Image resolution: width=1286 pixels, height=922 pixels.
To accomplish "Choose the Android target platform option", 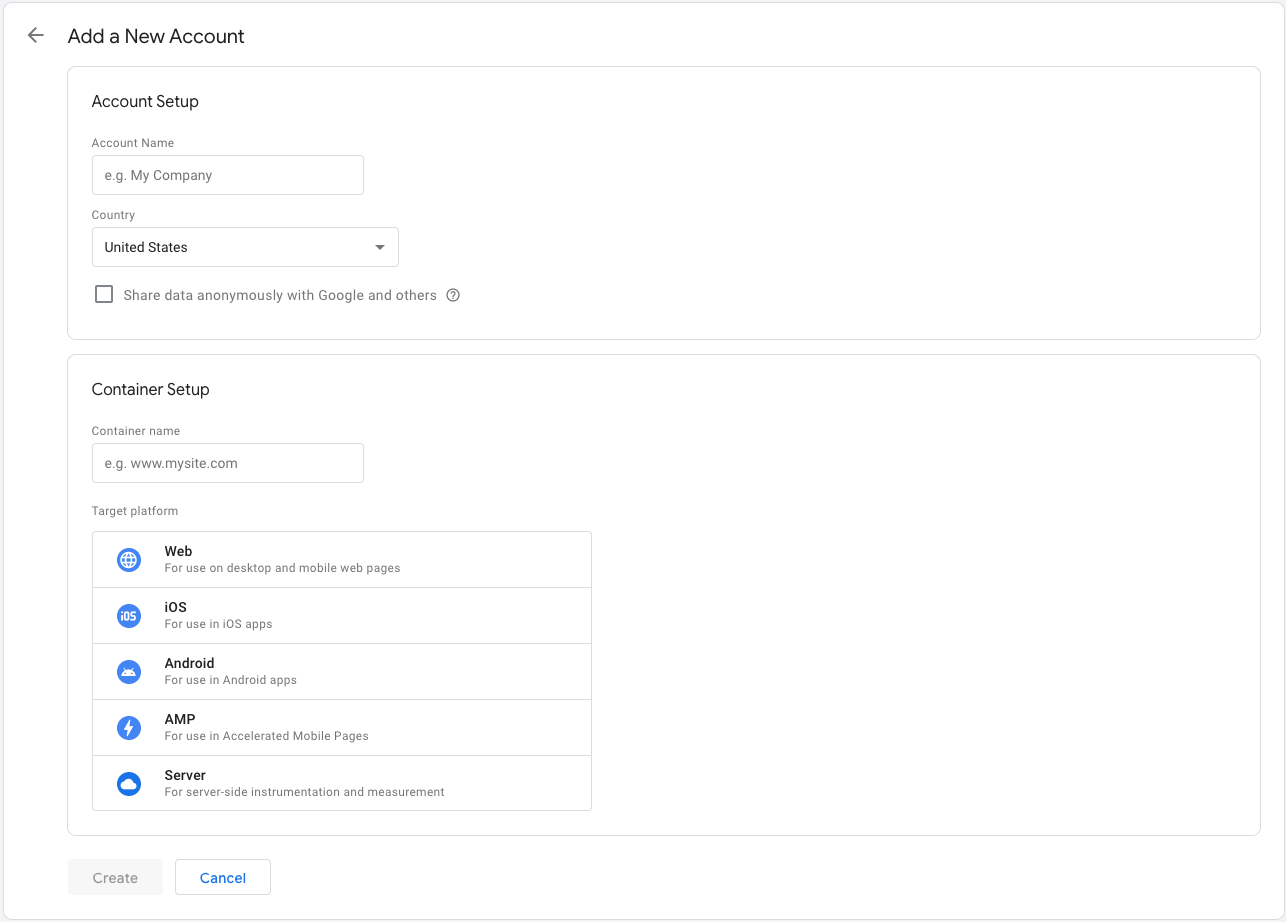I will point(340,672).
